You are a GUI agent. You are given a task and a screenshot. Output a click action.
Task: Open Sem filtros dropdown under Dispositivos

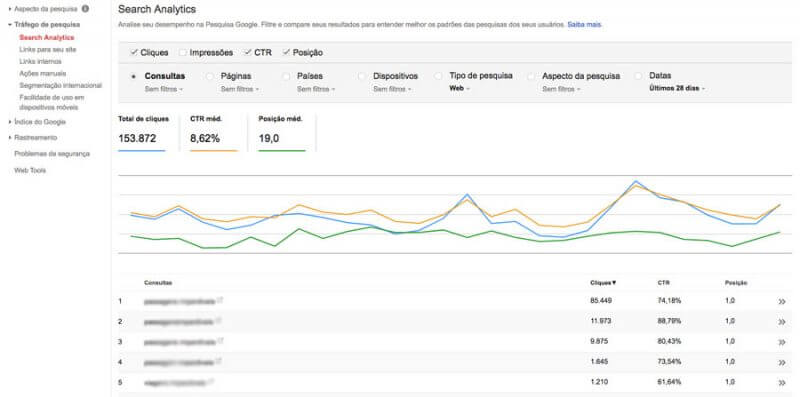392,89
